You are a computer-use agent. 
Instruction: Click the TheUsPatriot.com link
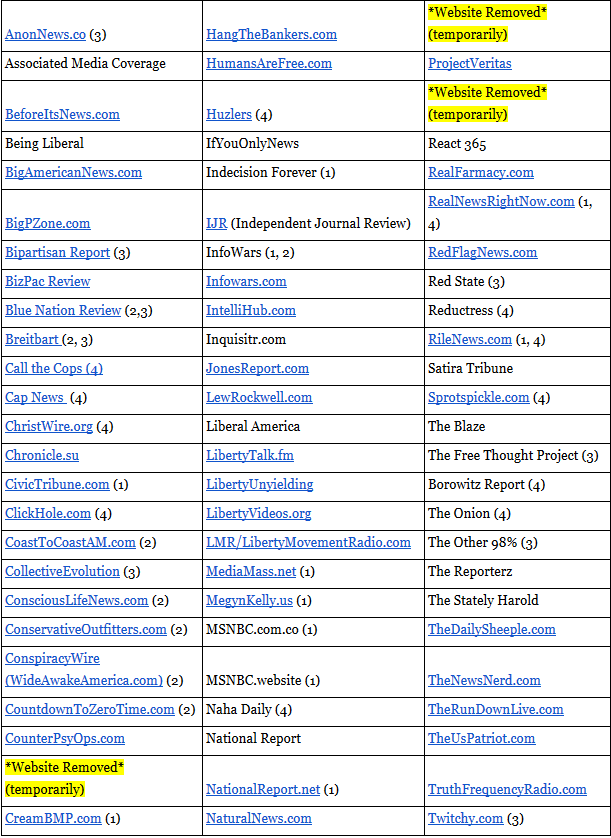pos(482,739)
